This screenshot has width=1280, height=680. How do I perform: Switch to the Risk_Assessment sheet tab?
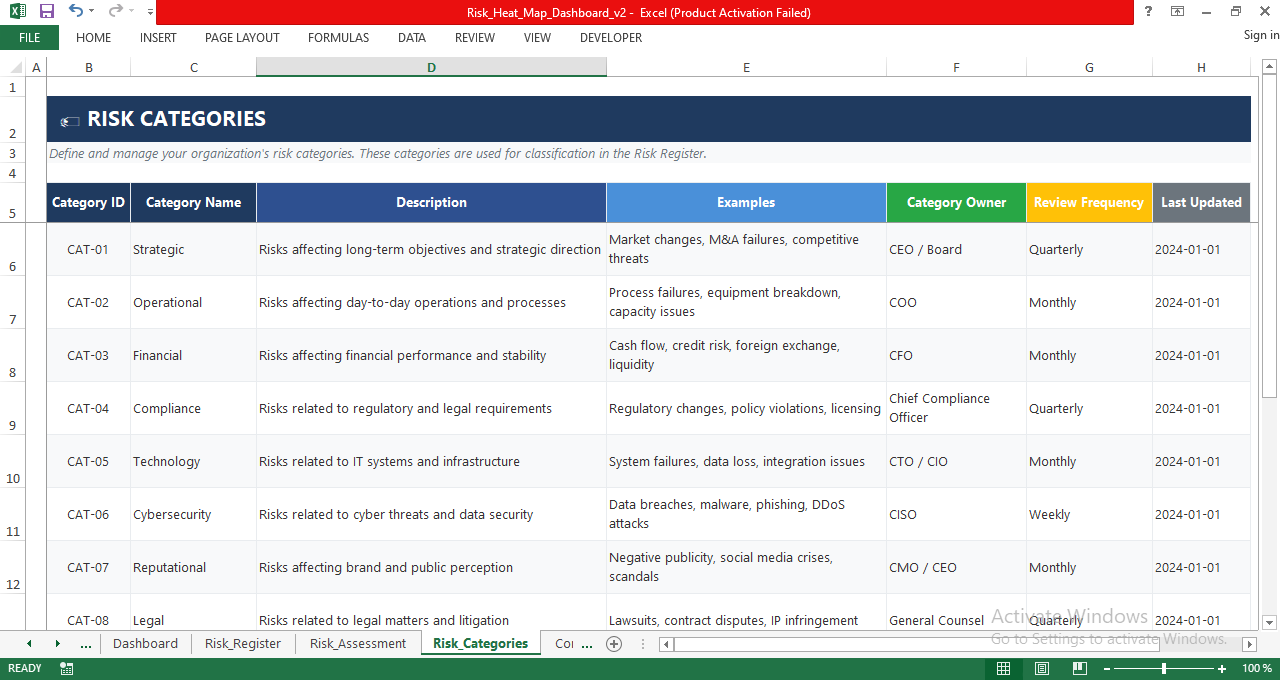[358, 644]
